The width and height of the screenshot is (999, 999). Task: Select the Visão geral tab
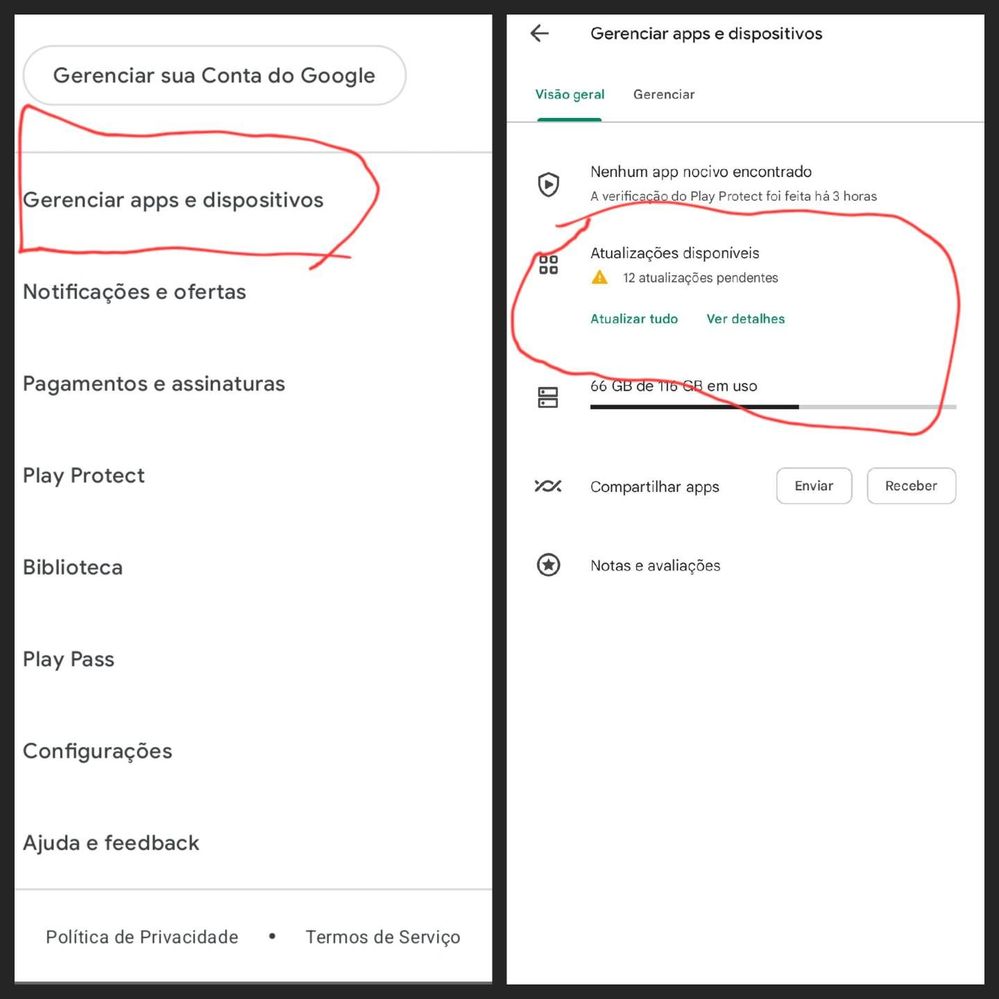click(x=570, y=94)
